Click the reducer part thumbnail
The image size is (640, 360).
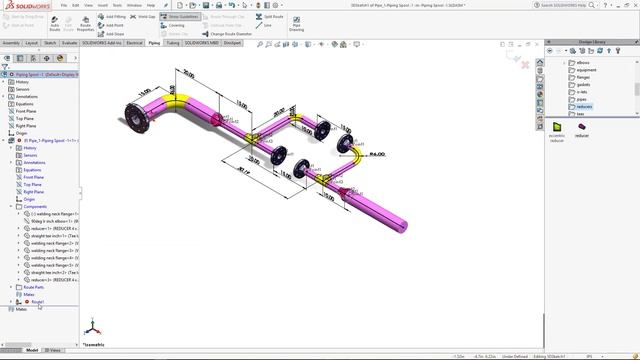(582, 127)
